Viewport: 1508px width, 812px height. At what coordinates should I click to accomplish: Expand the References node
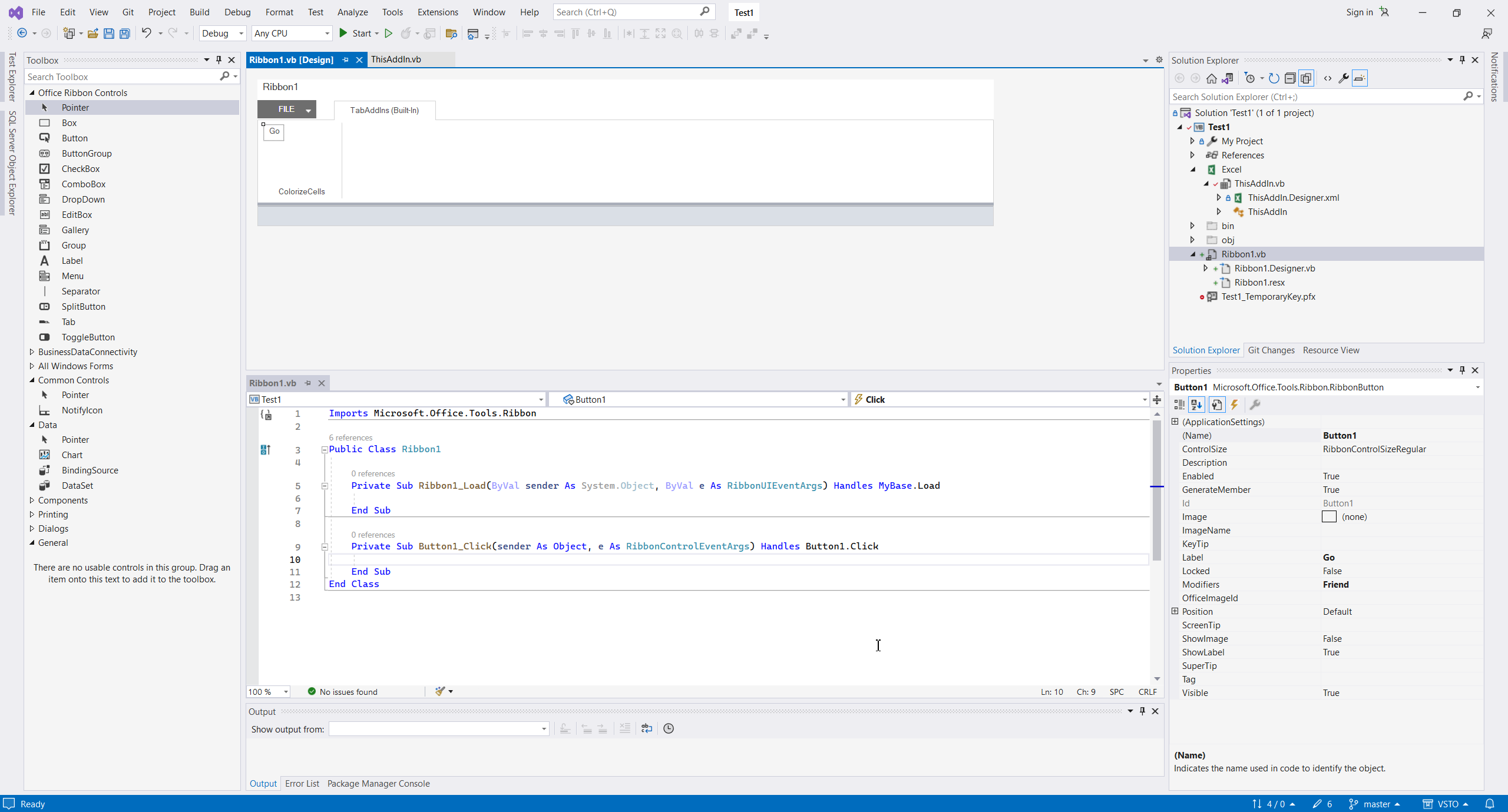1193,155
